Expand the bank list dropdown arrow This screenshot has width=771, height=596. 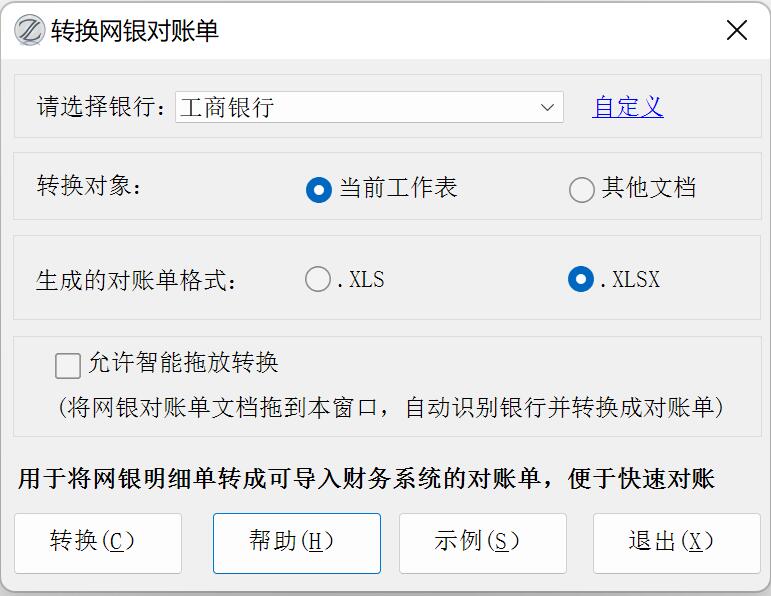547,107
